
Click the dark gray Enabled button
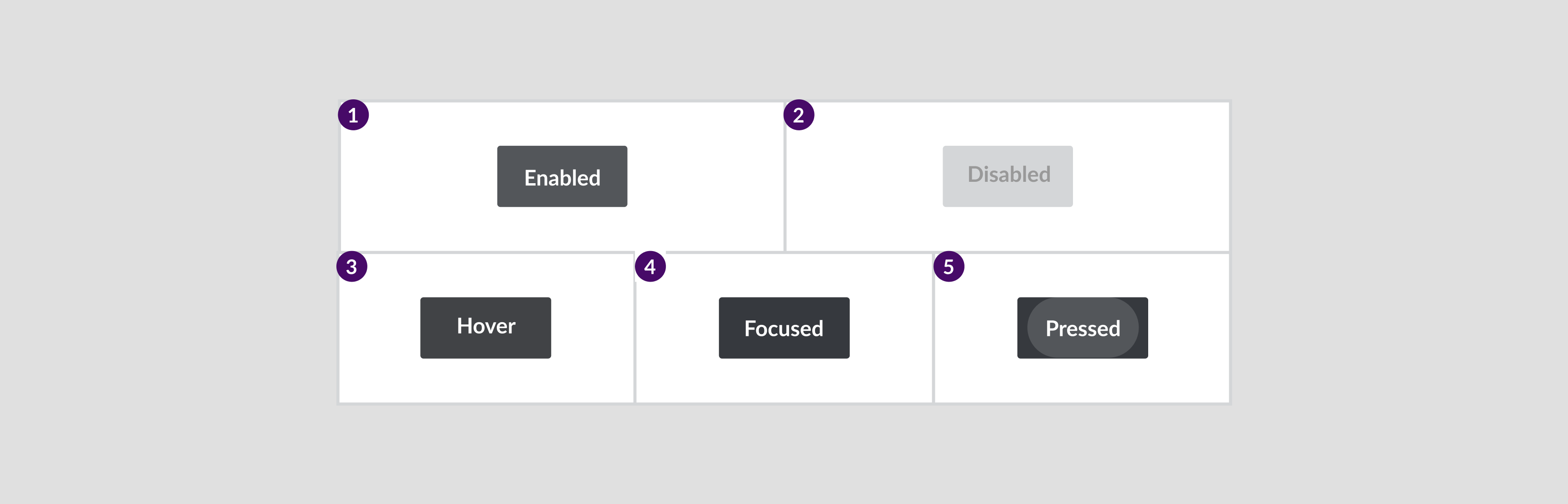(562, 176)
